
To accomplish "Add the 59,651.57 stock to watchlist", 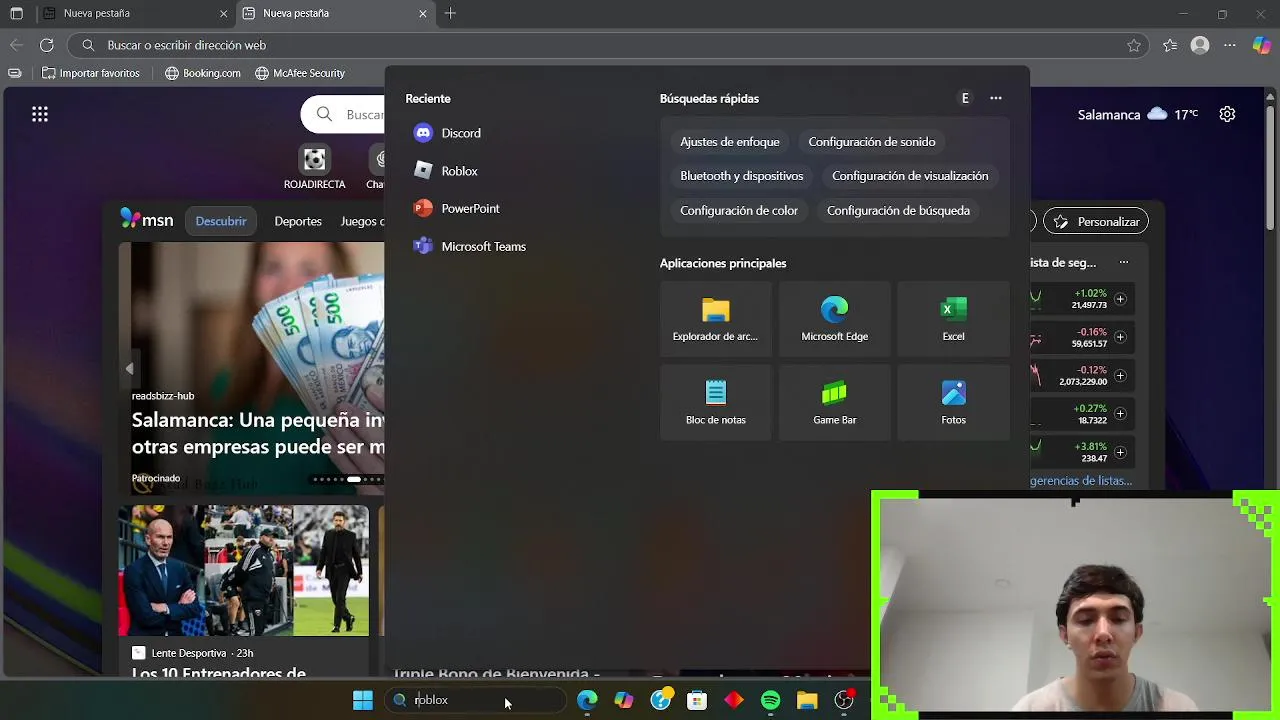I will pos(1120,337).
